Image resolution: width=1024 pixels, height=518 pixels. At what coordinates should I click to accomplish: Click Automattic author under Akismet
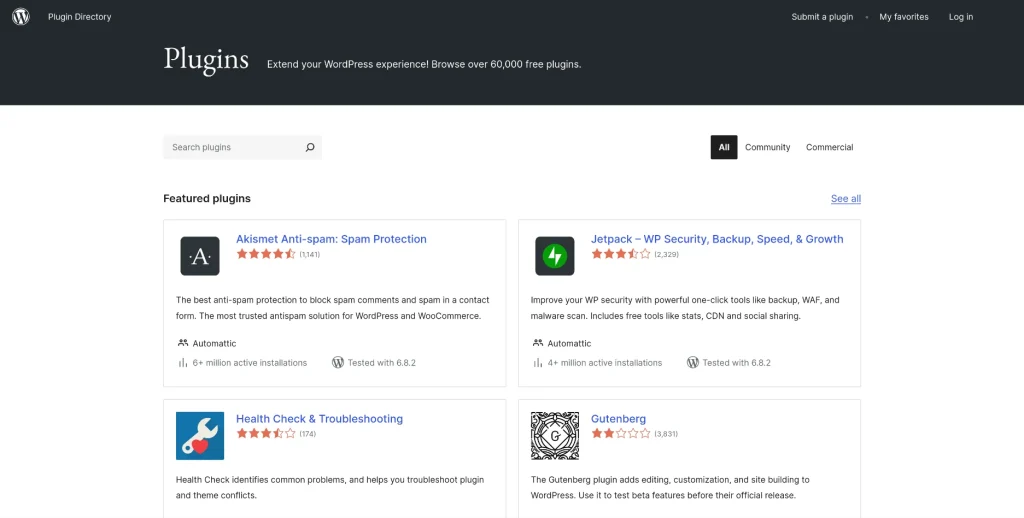(x=214, y=343)
